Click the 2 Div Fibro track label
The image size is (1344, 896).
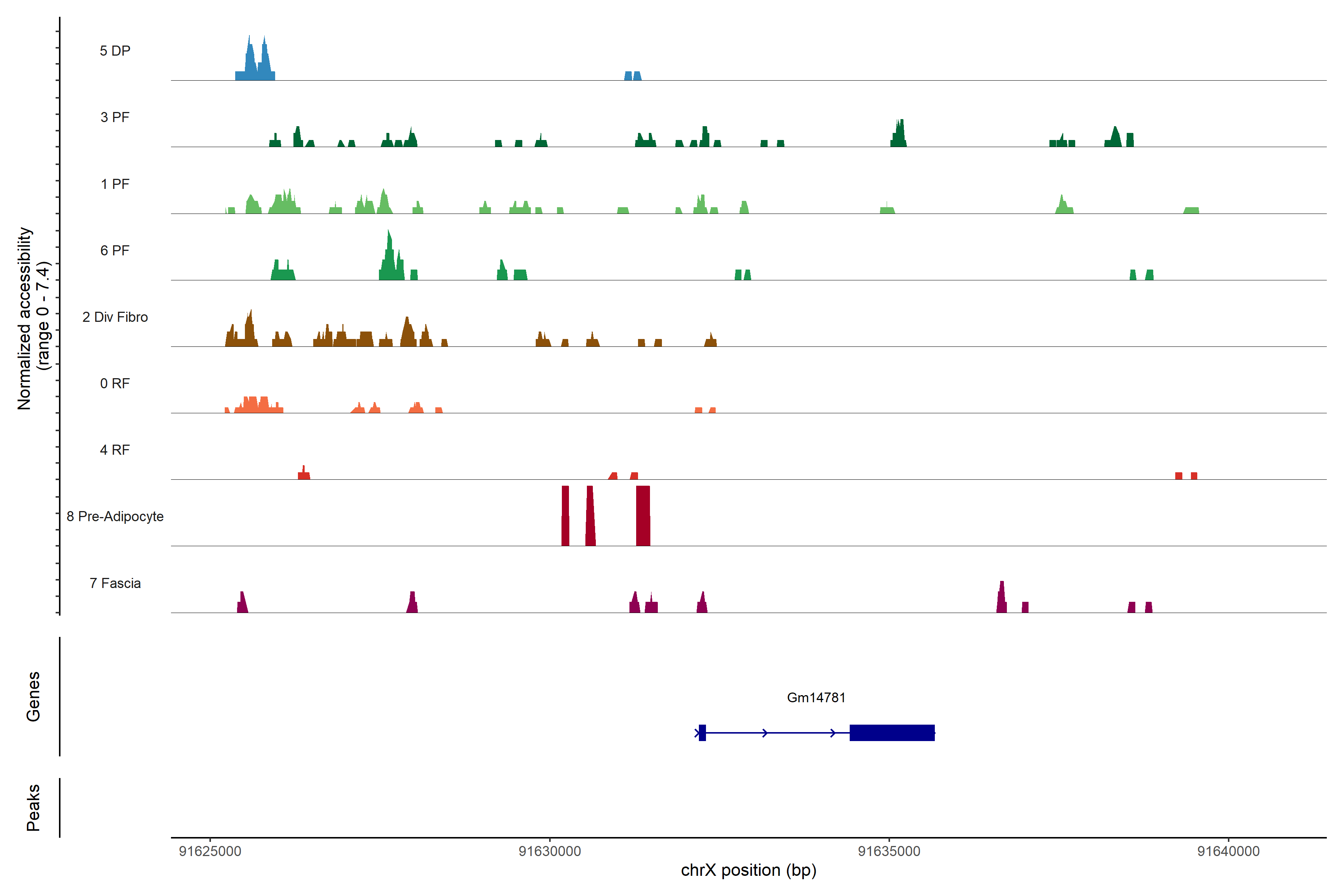pyautogui.click(x=115, y=317)
